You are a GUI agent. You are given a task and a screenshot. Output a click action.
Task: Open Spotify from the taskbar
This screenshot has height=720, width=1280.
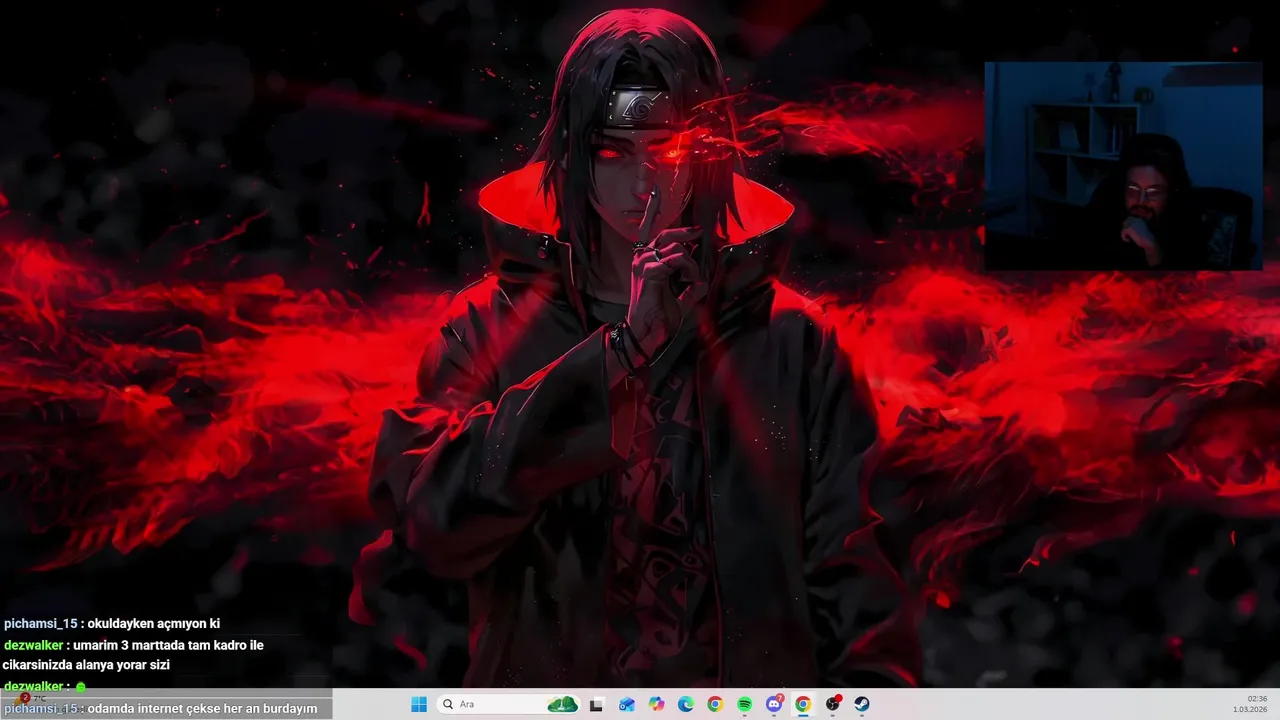point(745,704)
